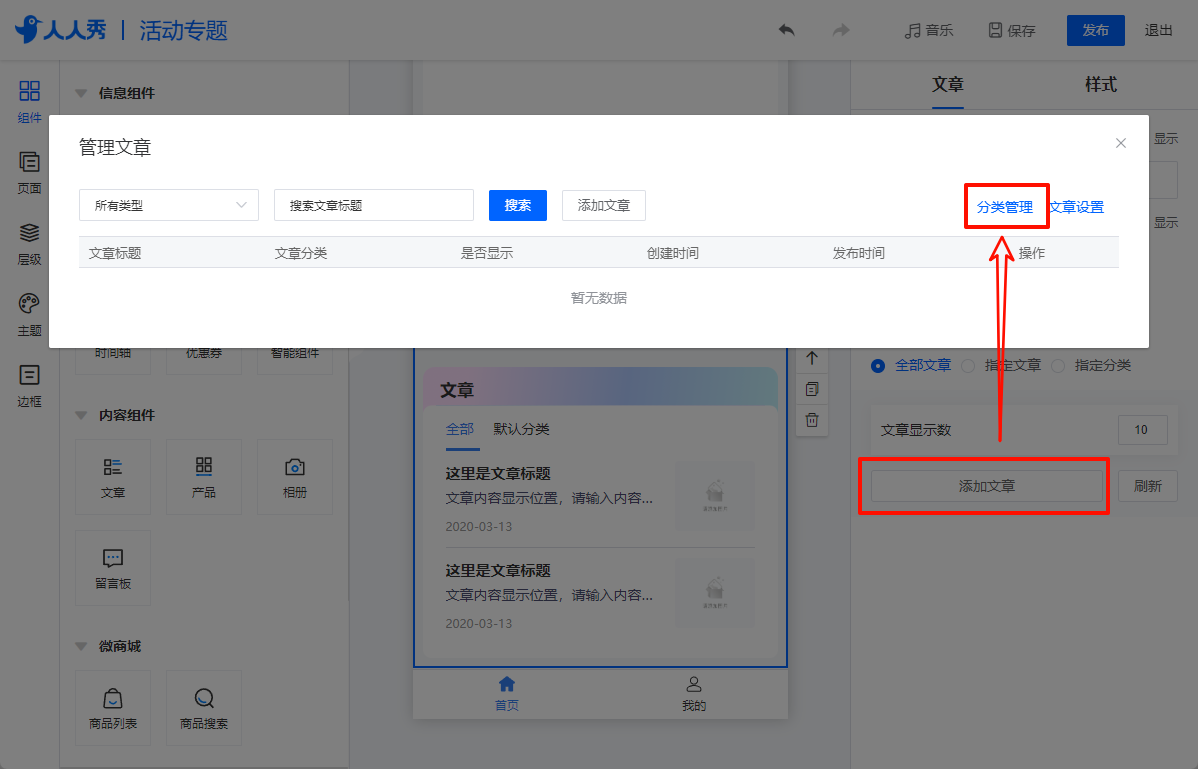This screenshot has height=769, width=1198.
Task: Add the 商品搜索 goods search component
Action: click(204, 708)
